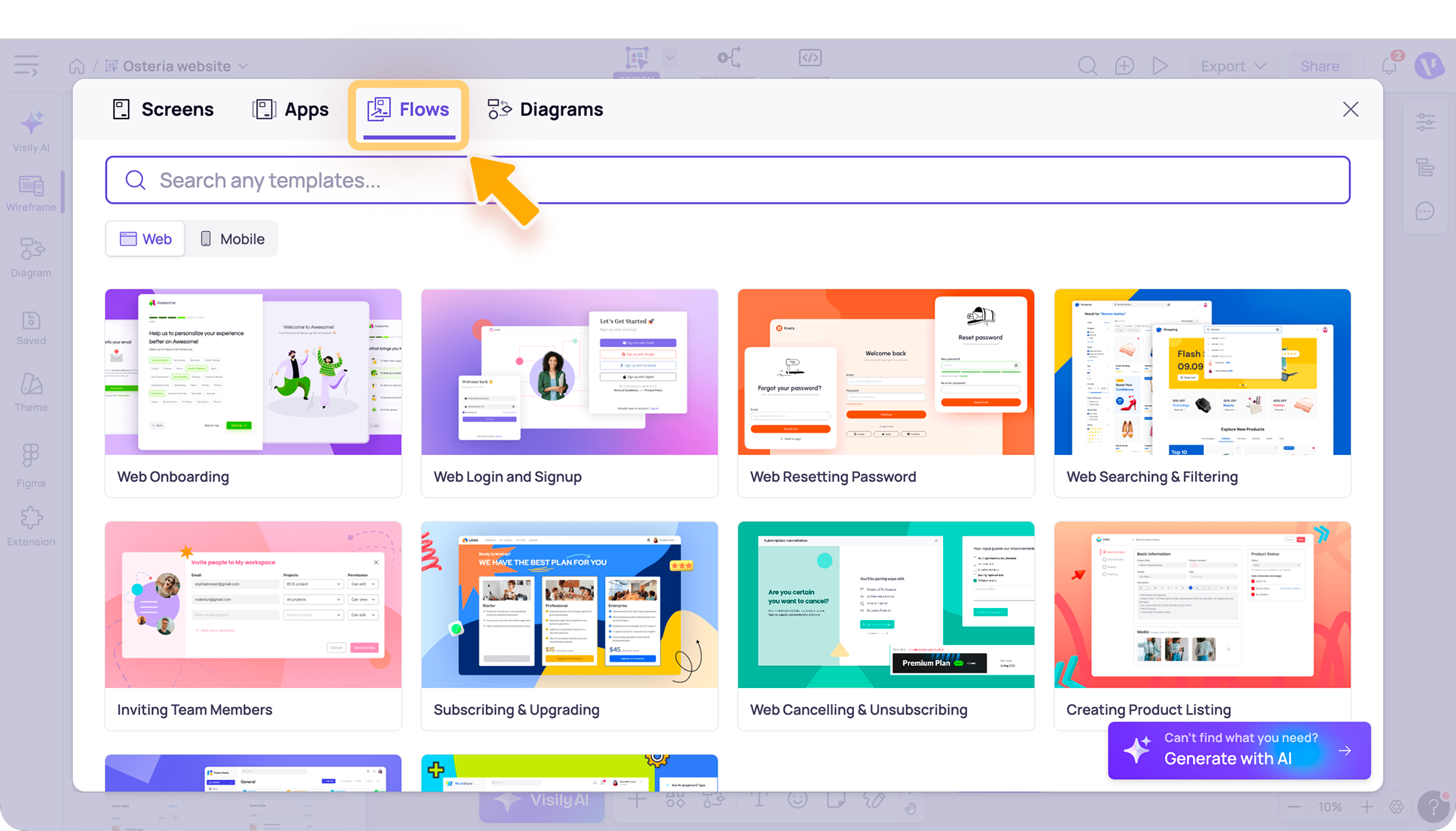Open the Subscribing & Upgrading thumbnail
The width and height of the screenshot is (1456, 831).
(570, 605)
